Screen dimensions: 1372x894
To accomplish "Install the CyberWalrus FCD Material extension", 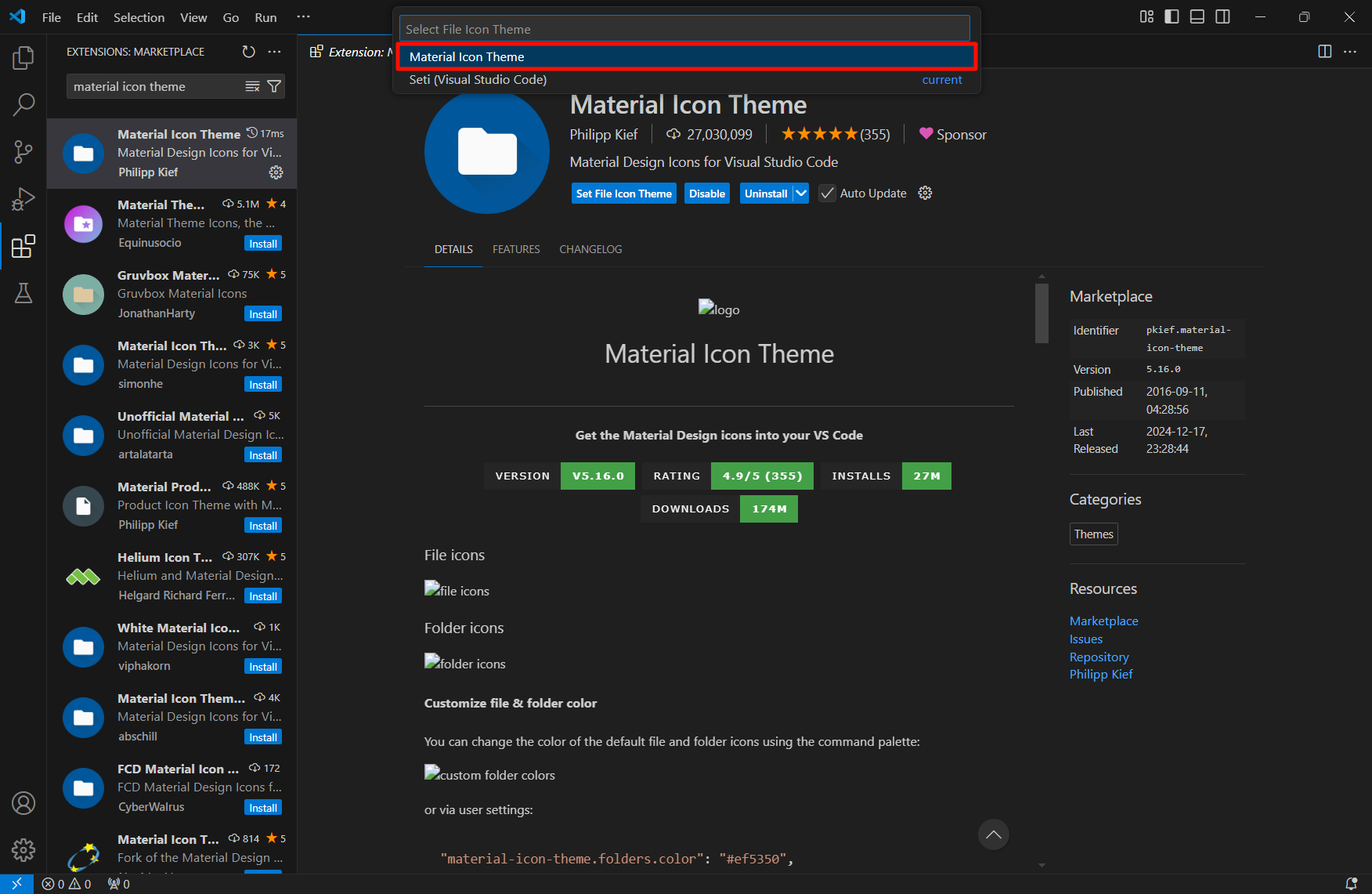I will coord(263,808).
